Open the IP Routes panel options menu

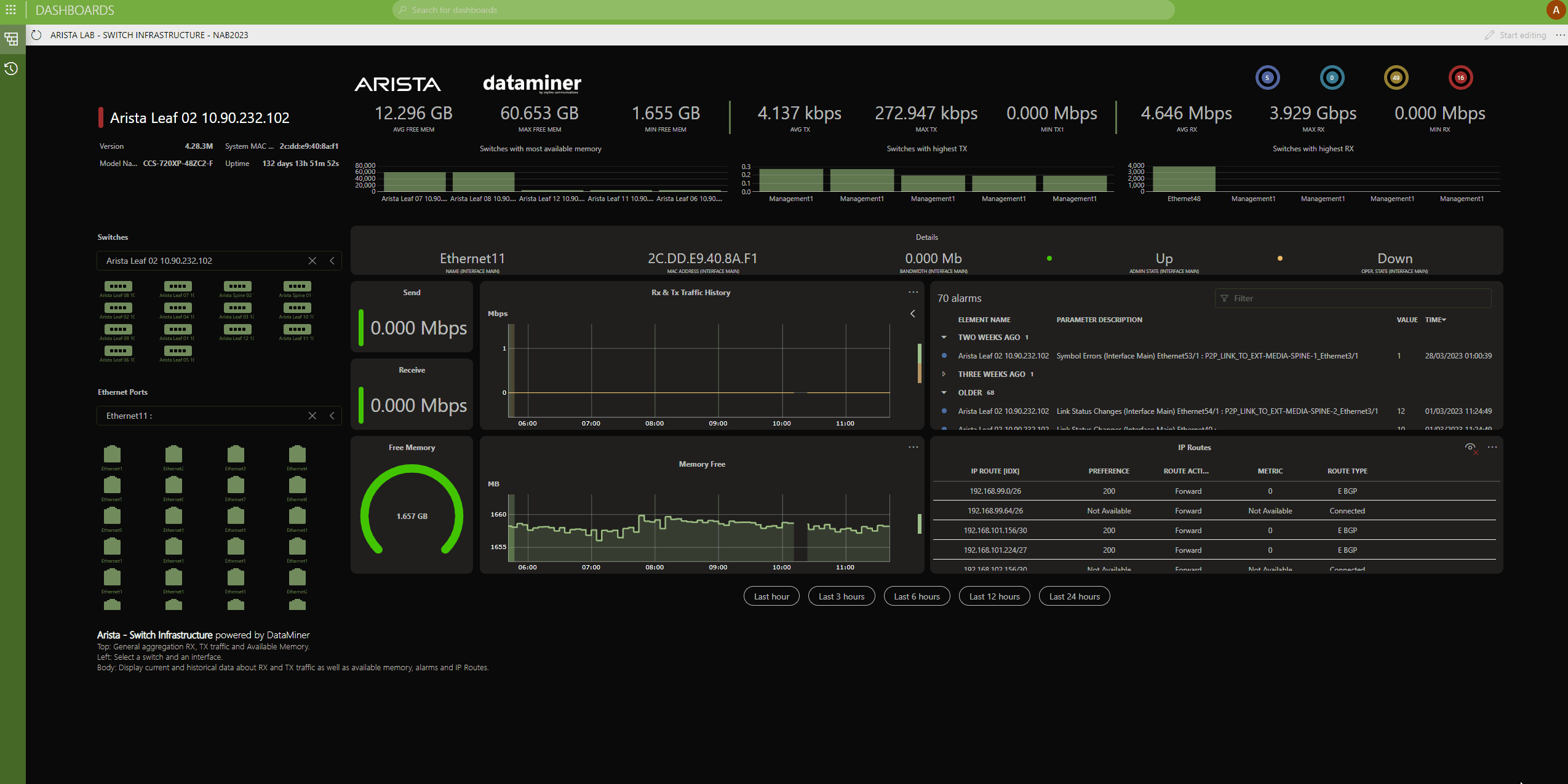(x=1492, y=447)
